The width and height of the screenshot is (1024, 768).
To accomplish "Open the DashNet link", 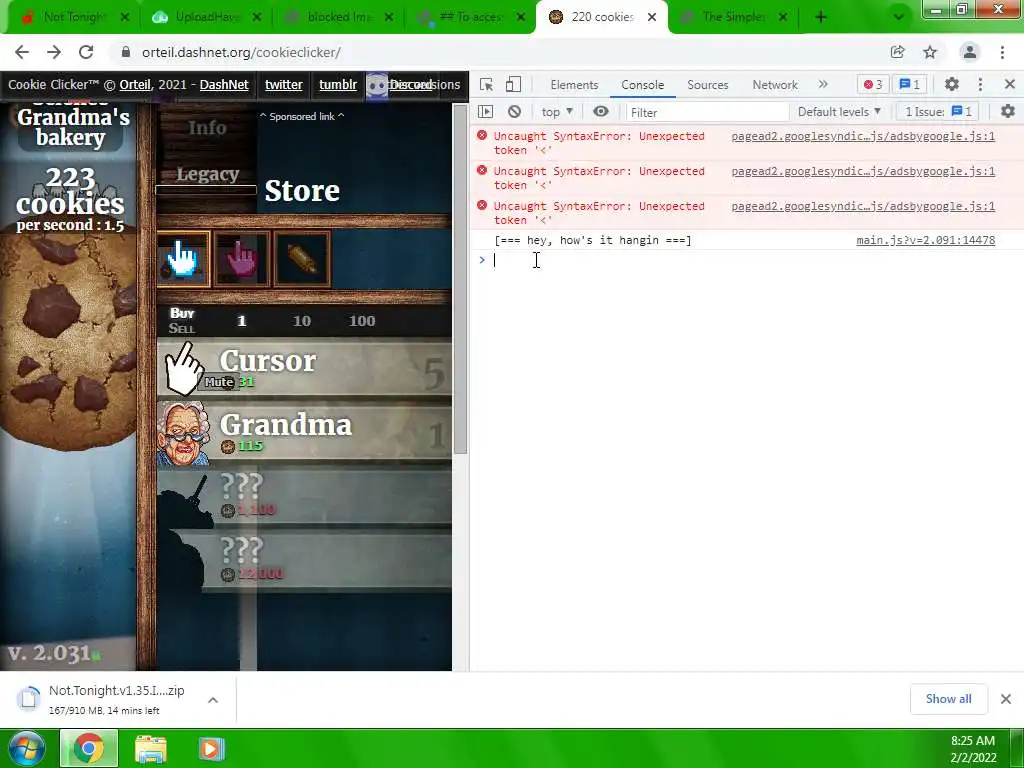I will 224,84.
